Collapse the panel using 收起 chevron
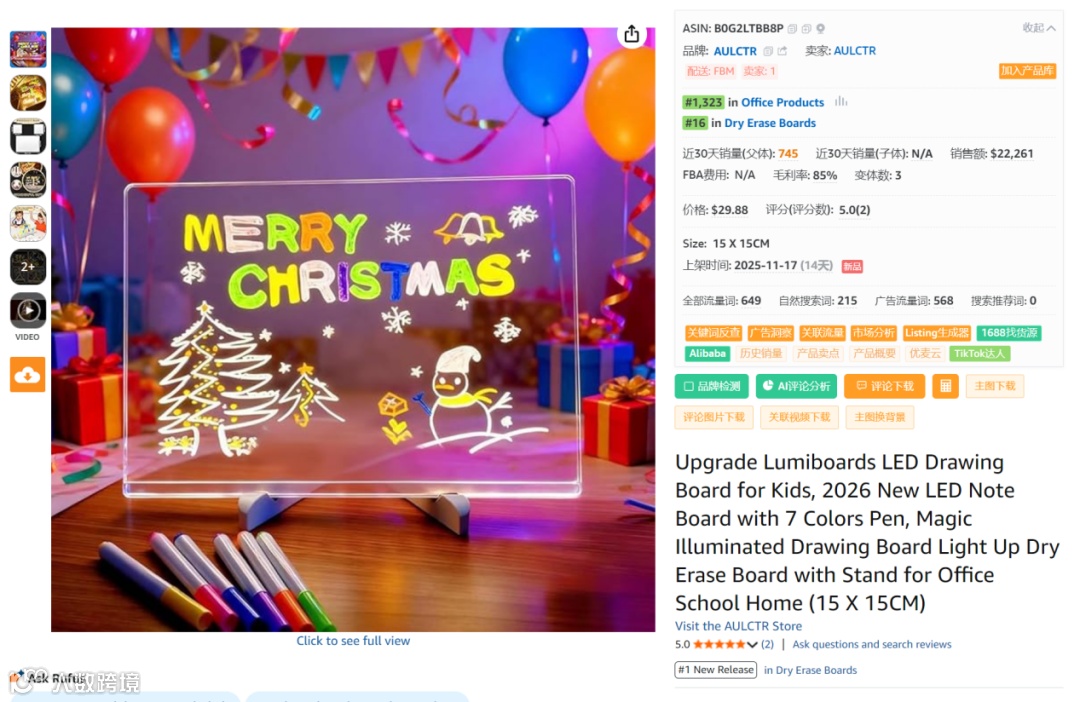This screenshot has width=1080, height=702. [x=1039, y=28]
